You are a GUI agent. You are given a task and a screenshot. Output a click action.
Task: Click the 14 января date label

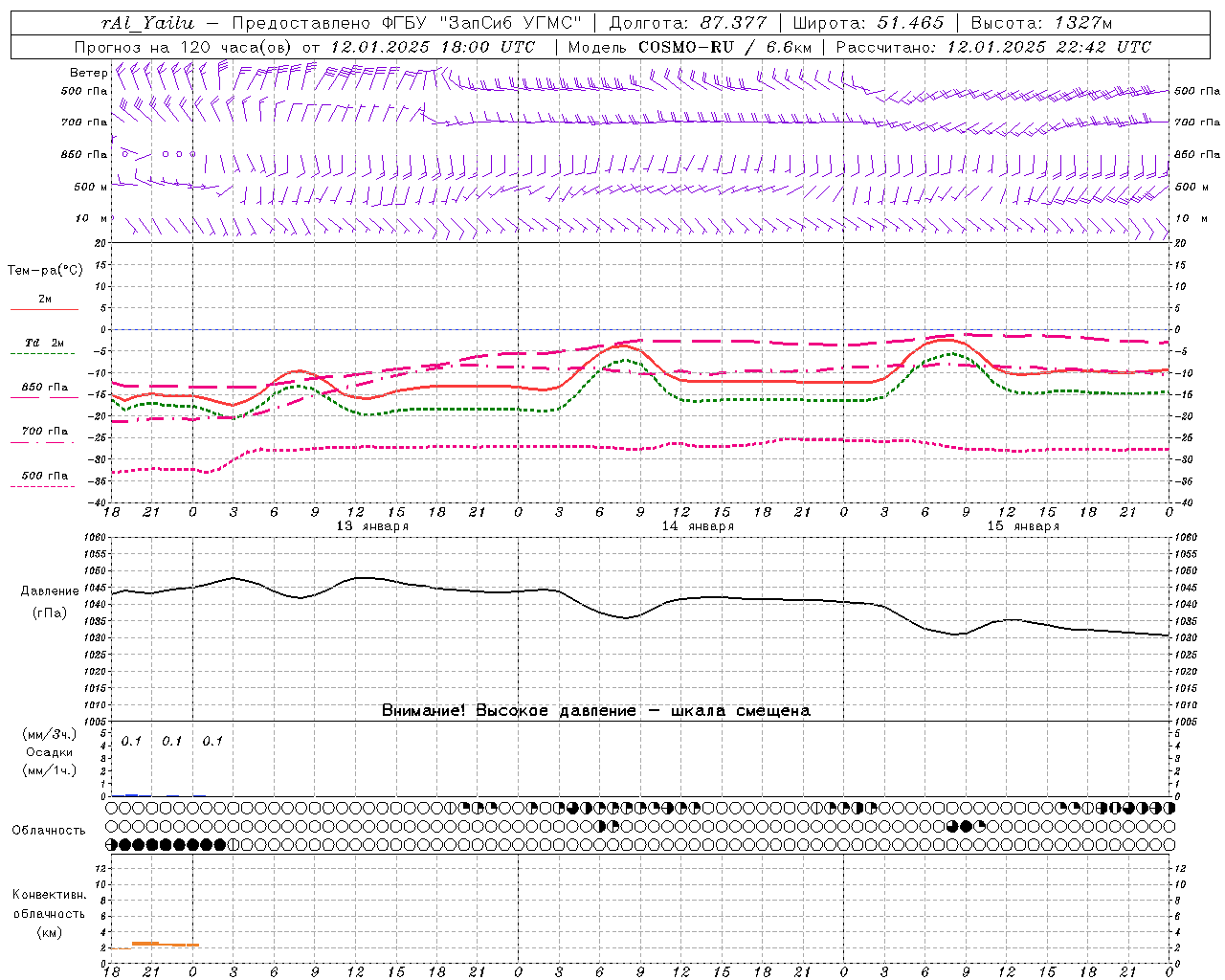click(x=698, y=526)
